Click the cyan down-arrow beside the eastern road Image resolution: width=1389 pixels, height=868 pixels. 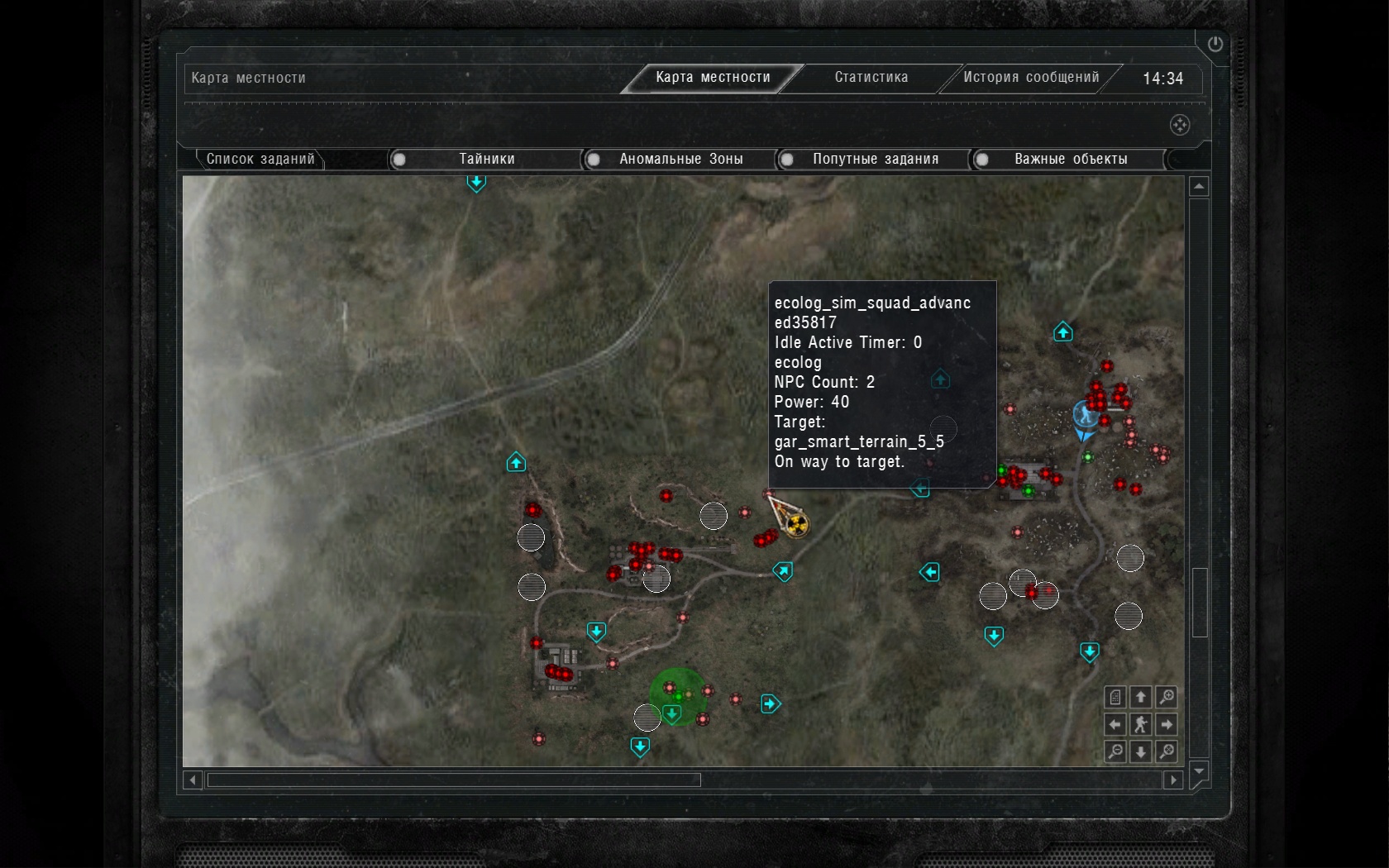point(1090,652)
